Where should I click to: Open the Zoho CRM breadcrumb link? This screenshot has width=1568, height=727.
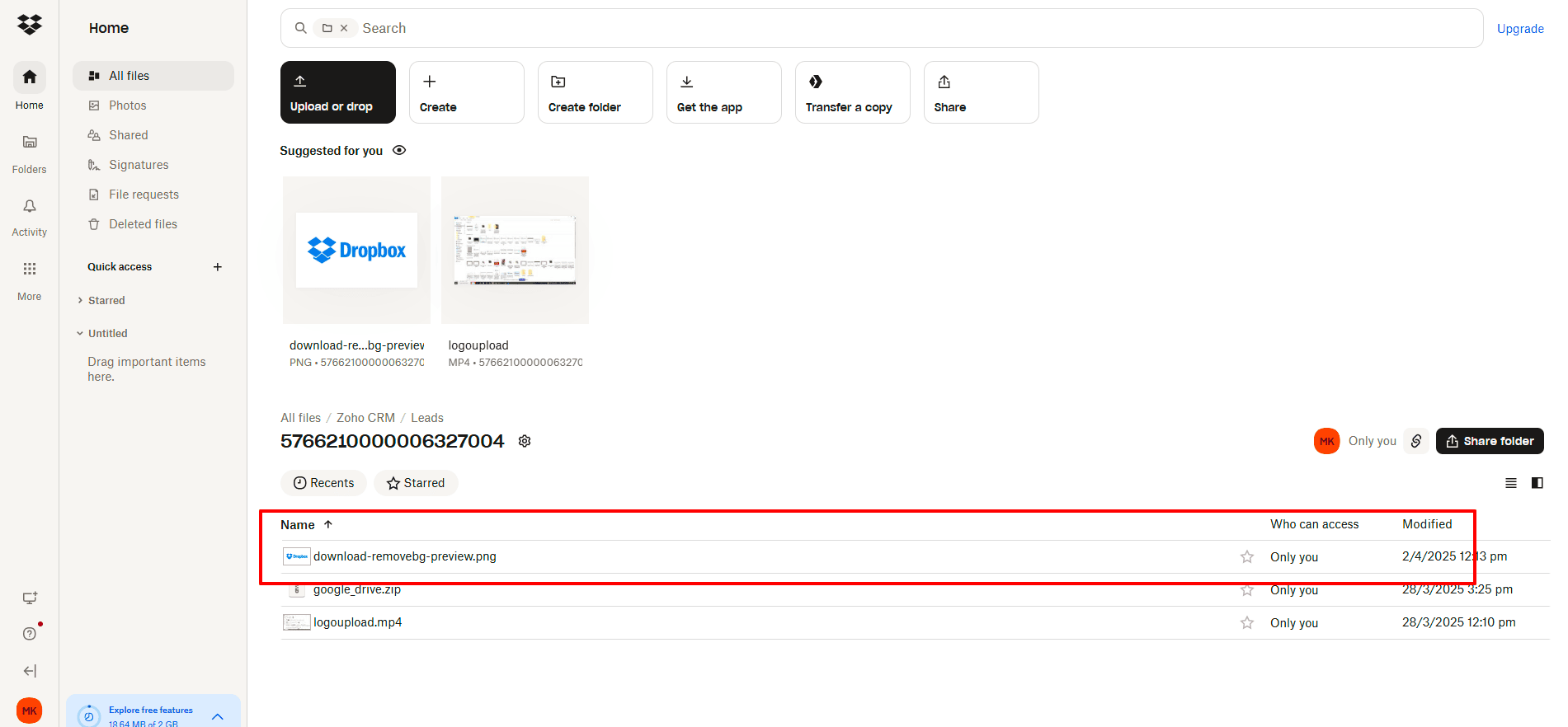(365, 418)
